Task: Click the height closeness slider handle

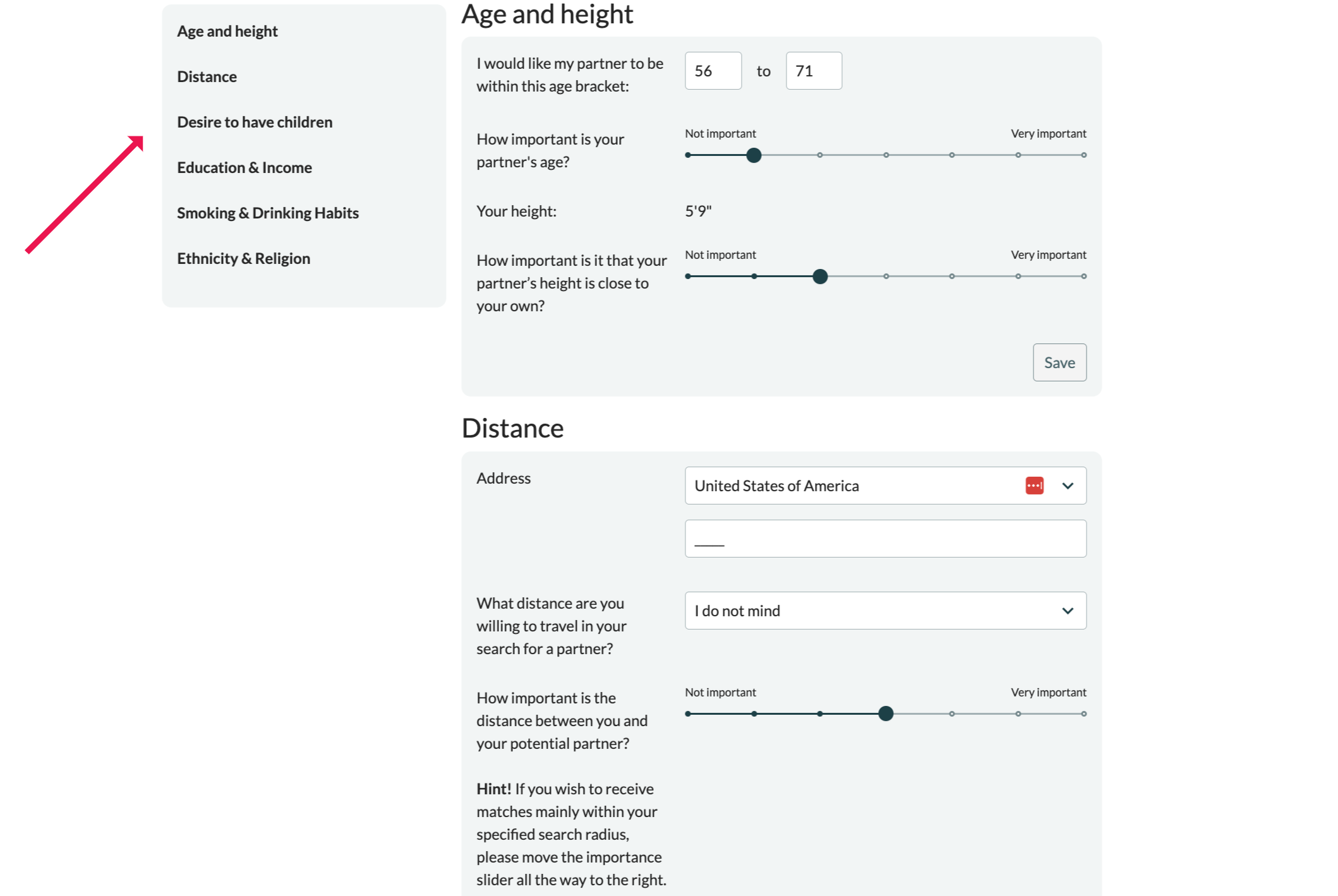Action: 820,276
